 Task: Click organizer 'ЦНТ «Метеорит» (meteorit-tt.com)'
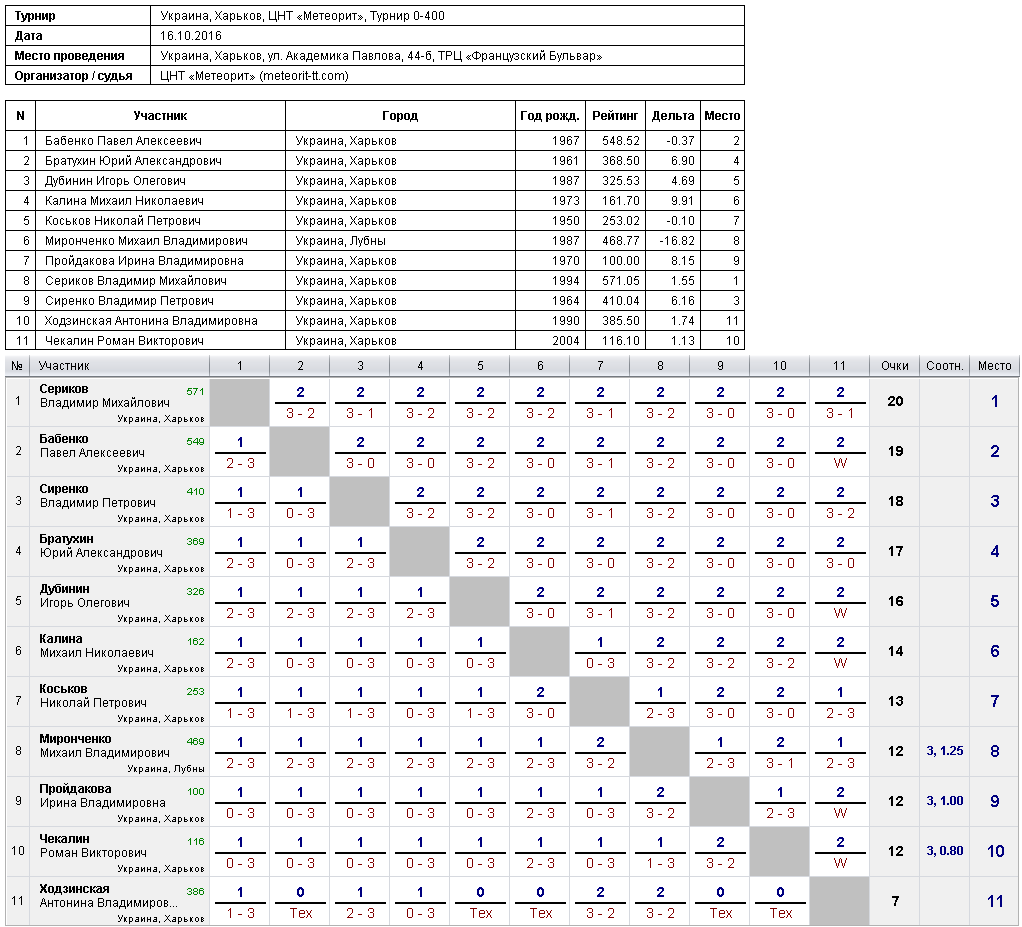[x=254, y=76]
